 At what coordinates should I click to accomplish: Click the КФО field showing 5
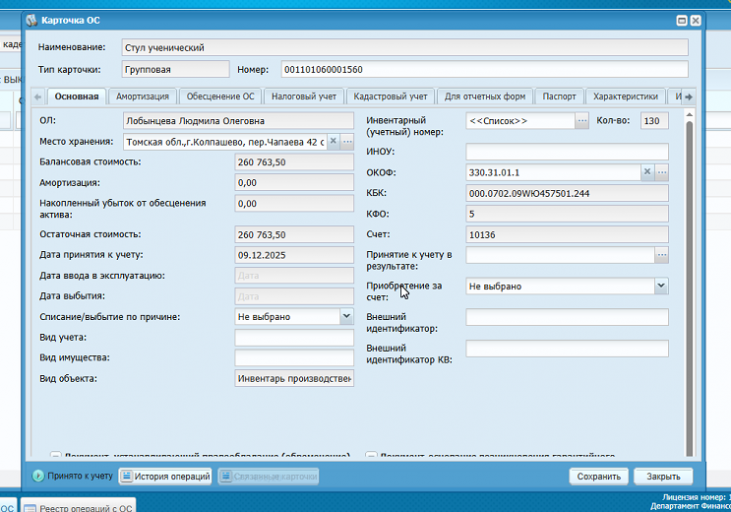[x=567, y=214]
